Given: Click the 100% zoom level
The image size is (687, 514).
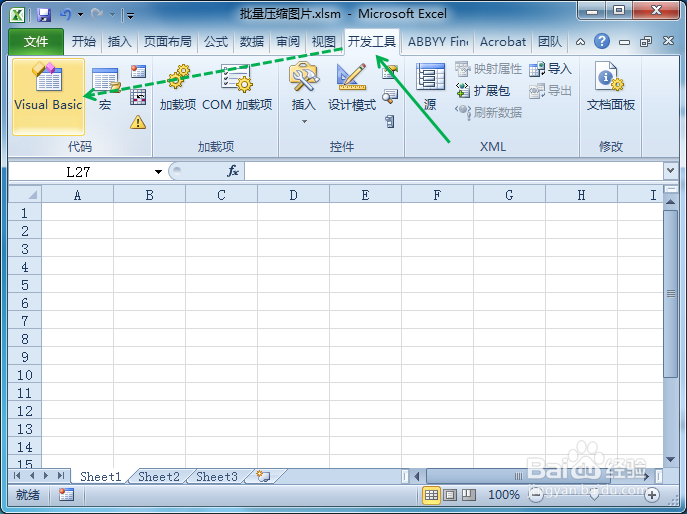Looking at the screenshot, I should pos(503,495).
